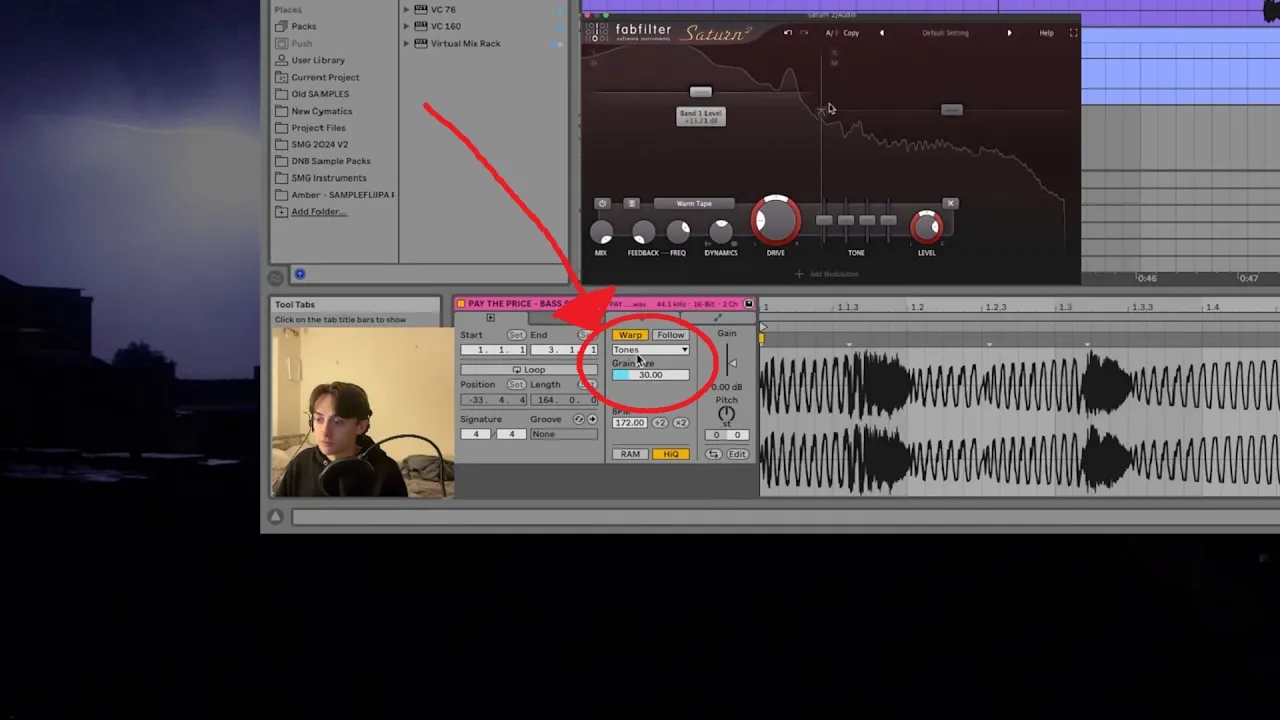The image size is (1280, 720).
Task: Click the clip launch tab icon
Action: (x=490, y=318)
